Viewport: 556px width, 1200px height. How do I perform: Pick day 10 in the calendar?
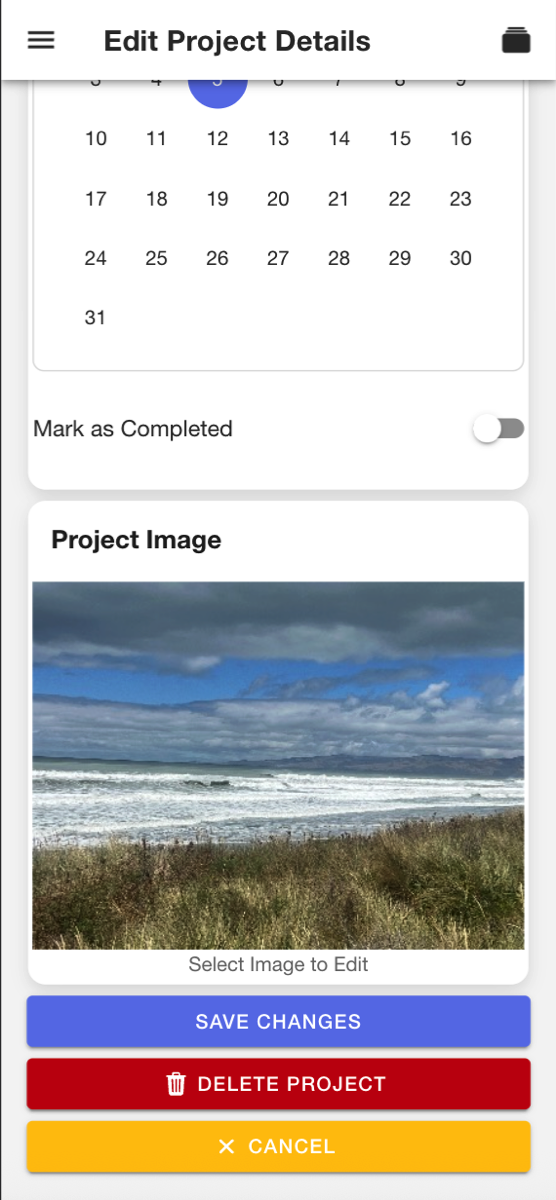coord(96,139)
